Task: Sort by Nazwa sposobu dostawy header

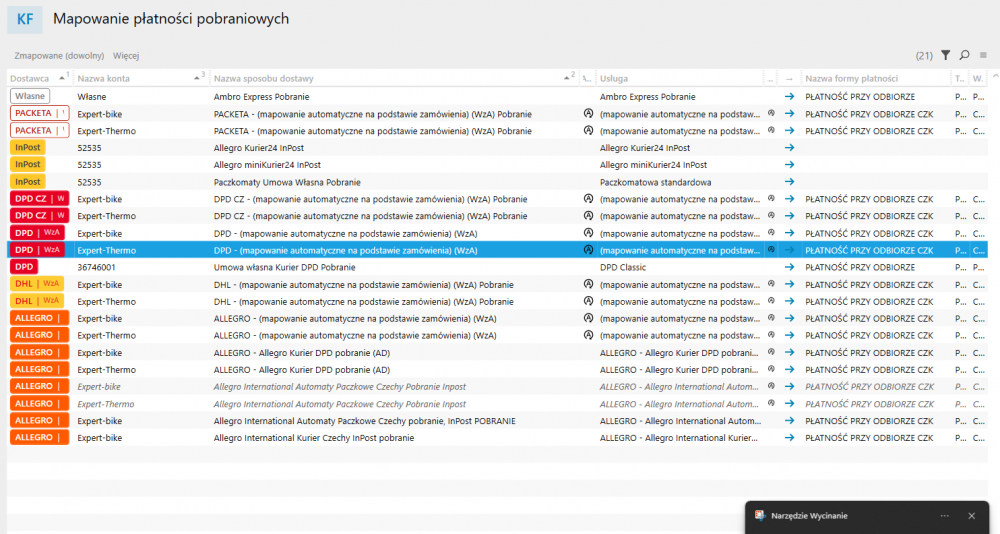Action: point(264,78)
